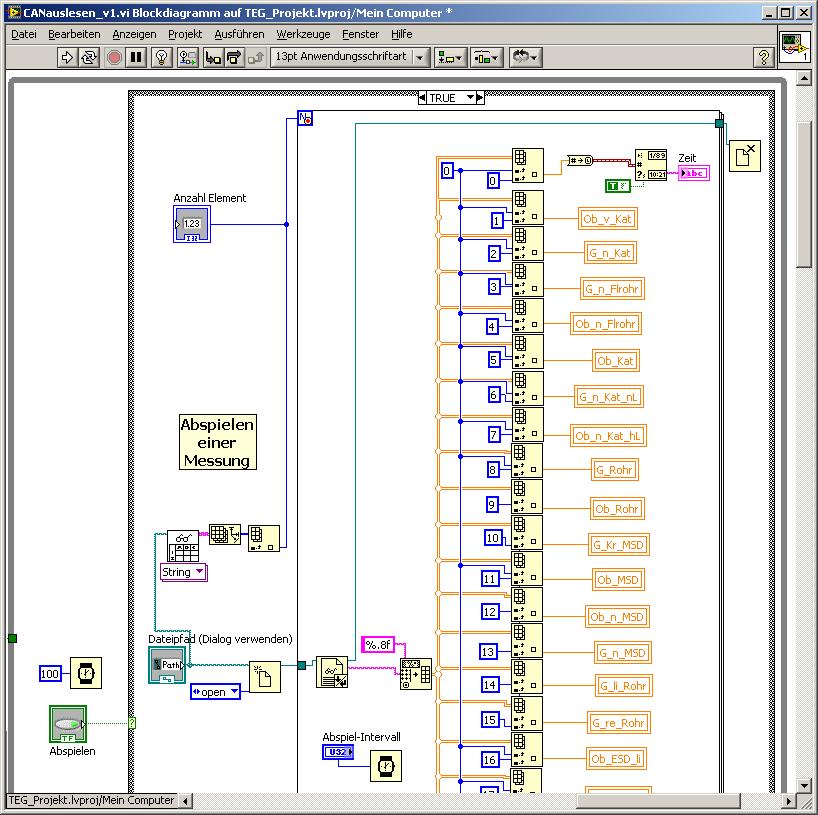Screen dimensions: 818x815
Task: Click the Ob_ESD_li local variable
Action: pos(616,759)
